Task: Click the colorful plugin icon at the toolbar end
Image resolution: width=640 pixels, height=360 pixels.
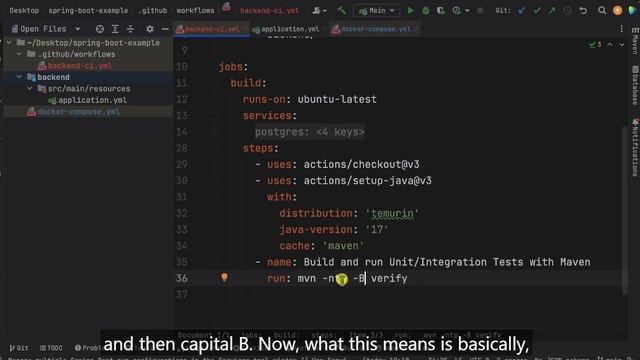Action: coord(633,11)
